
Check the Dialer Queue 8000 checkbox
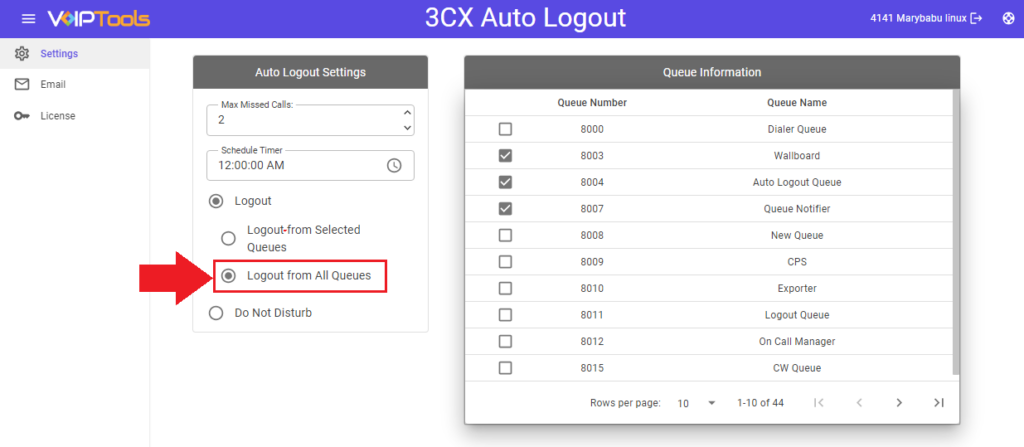[505, 129]
